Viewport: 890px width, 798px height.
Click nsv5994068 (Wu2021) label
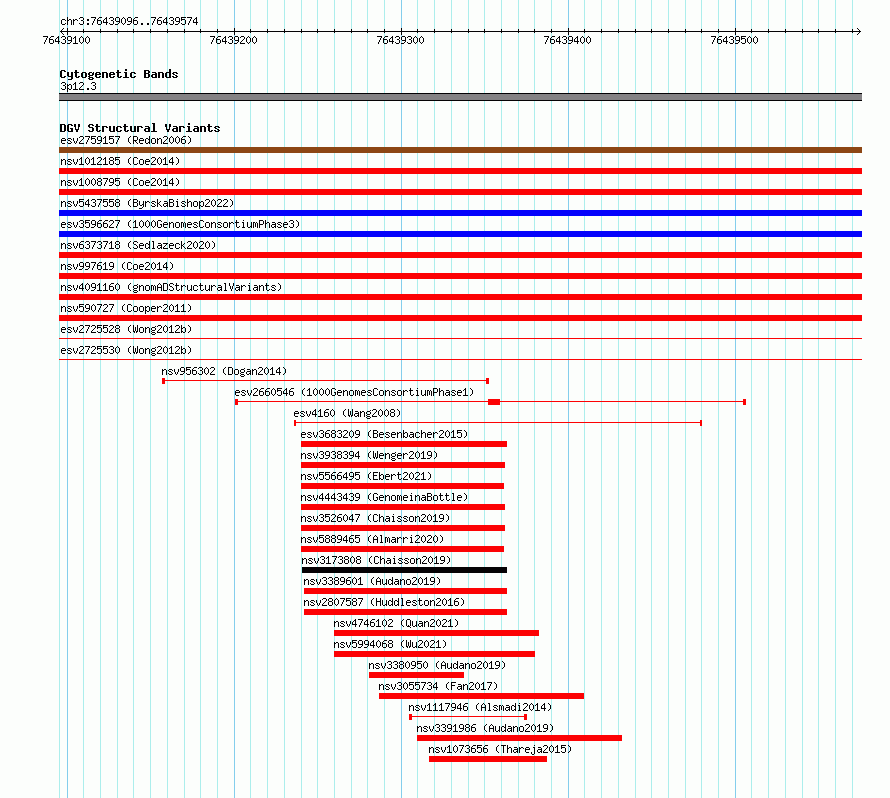(390, 644)
